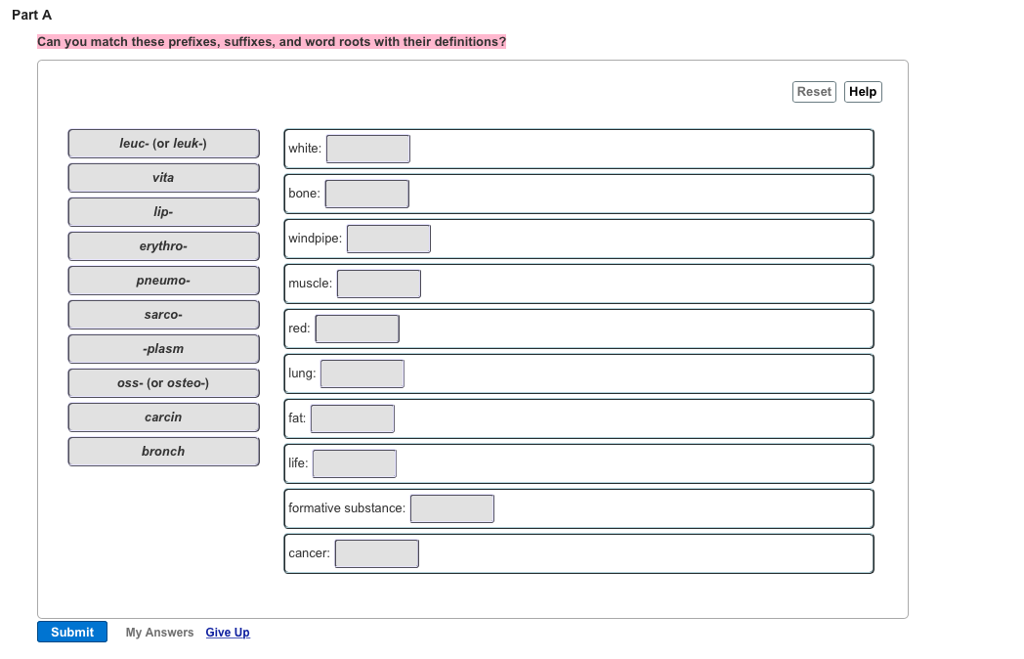Click the cancer answer field
Image resolution: width=1024 pixels, height=659 pixels.
tap(376, 553)
